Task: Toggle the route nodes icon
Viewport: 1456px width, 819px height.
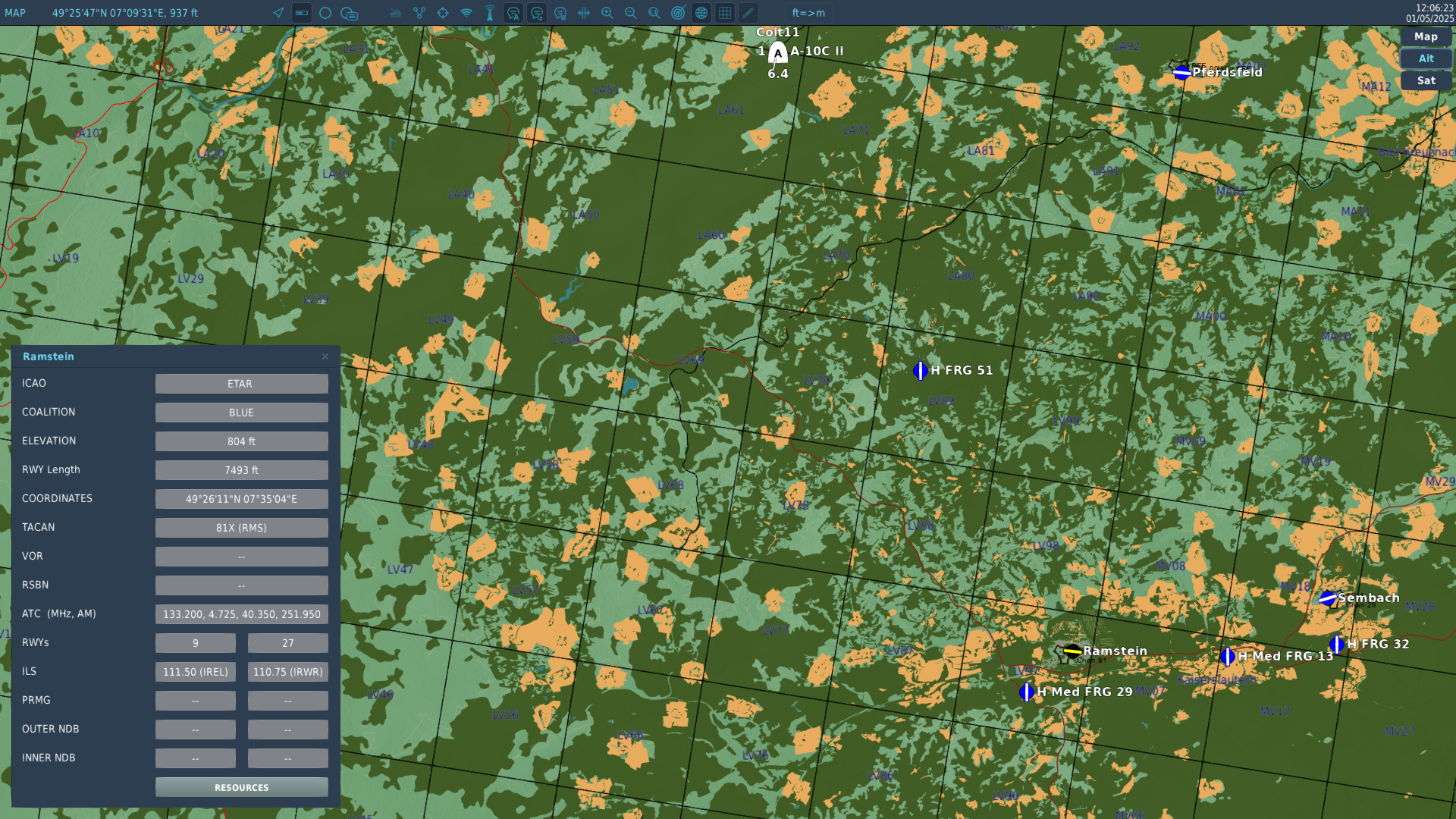Action: [419, 13]
